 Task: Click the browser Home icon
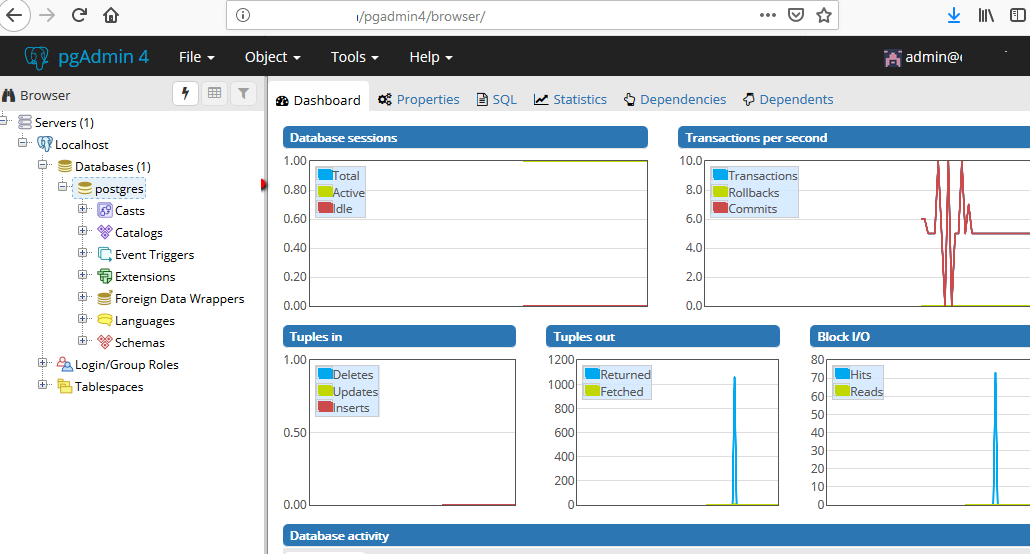point(111,15)
